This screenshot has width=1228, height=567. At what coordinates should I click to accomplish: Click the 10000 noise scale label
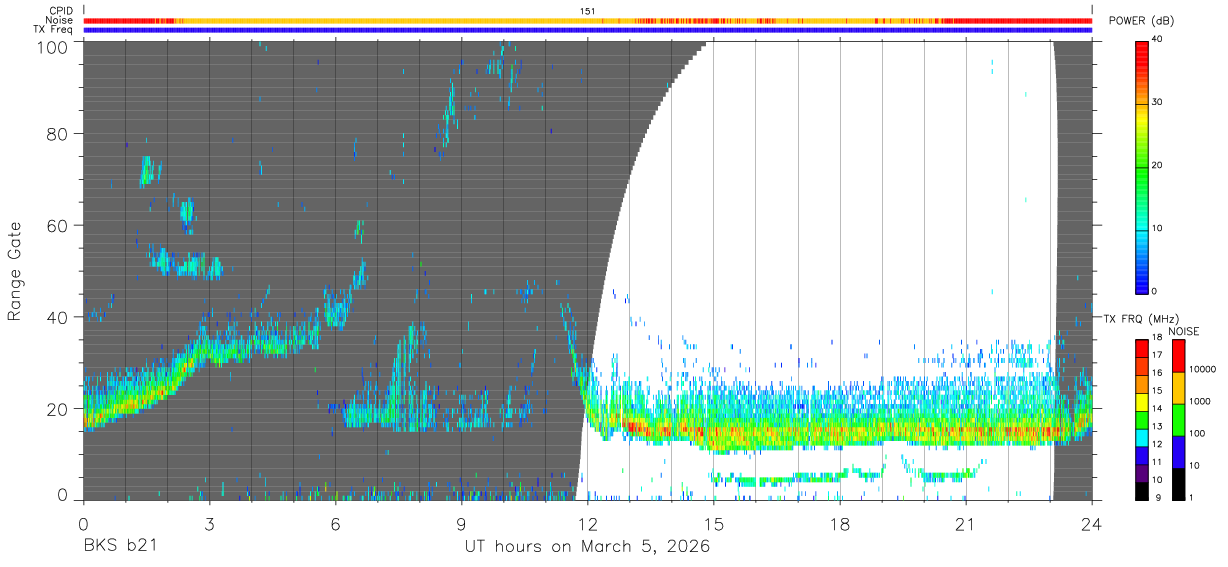pyautogui.click(x=1201, y=369)
